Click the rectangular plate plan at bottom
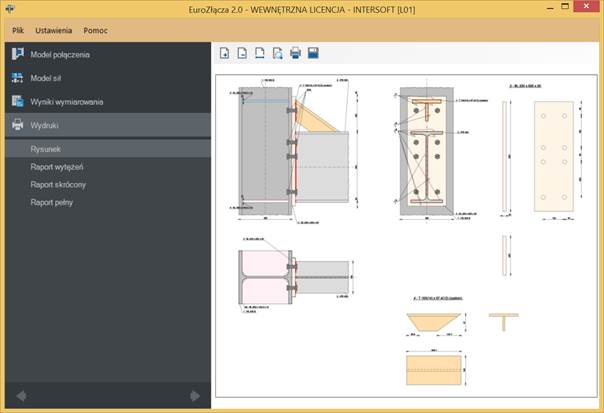Image resolution: width=604 pixels, height=413 pixels. click(434, 370)
